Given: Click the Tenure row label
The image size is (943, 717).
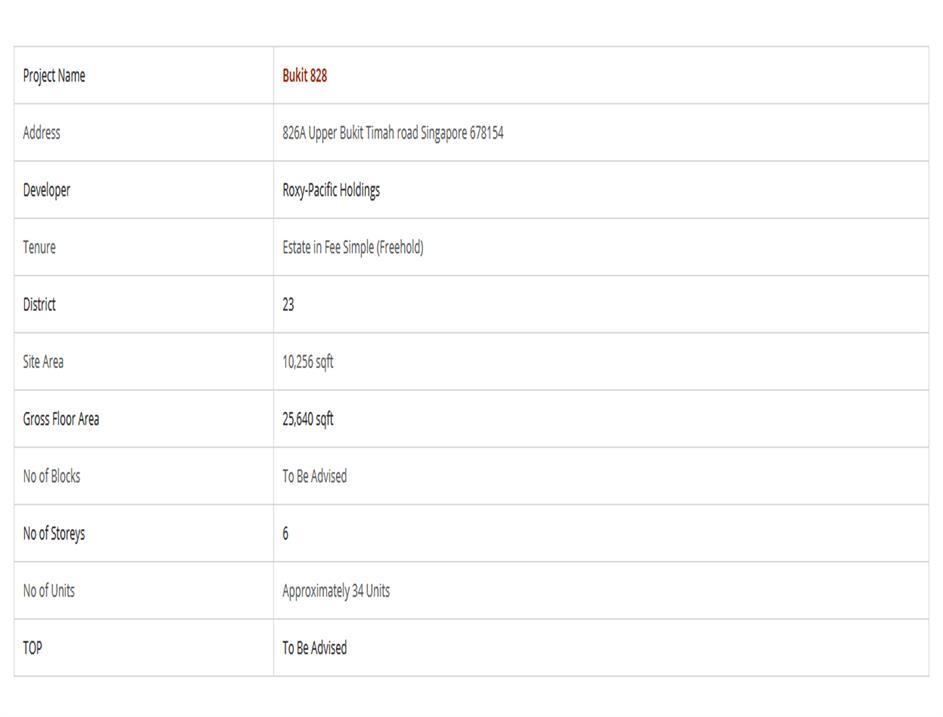Looking at the screenshot, I should pos(40,248).
